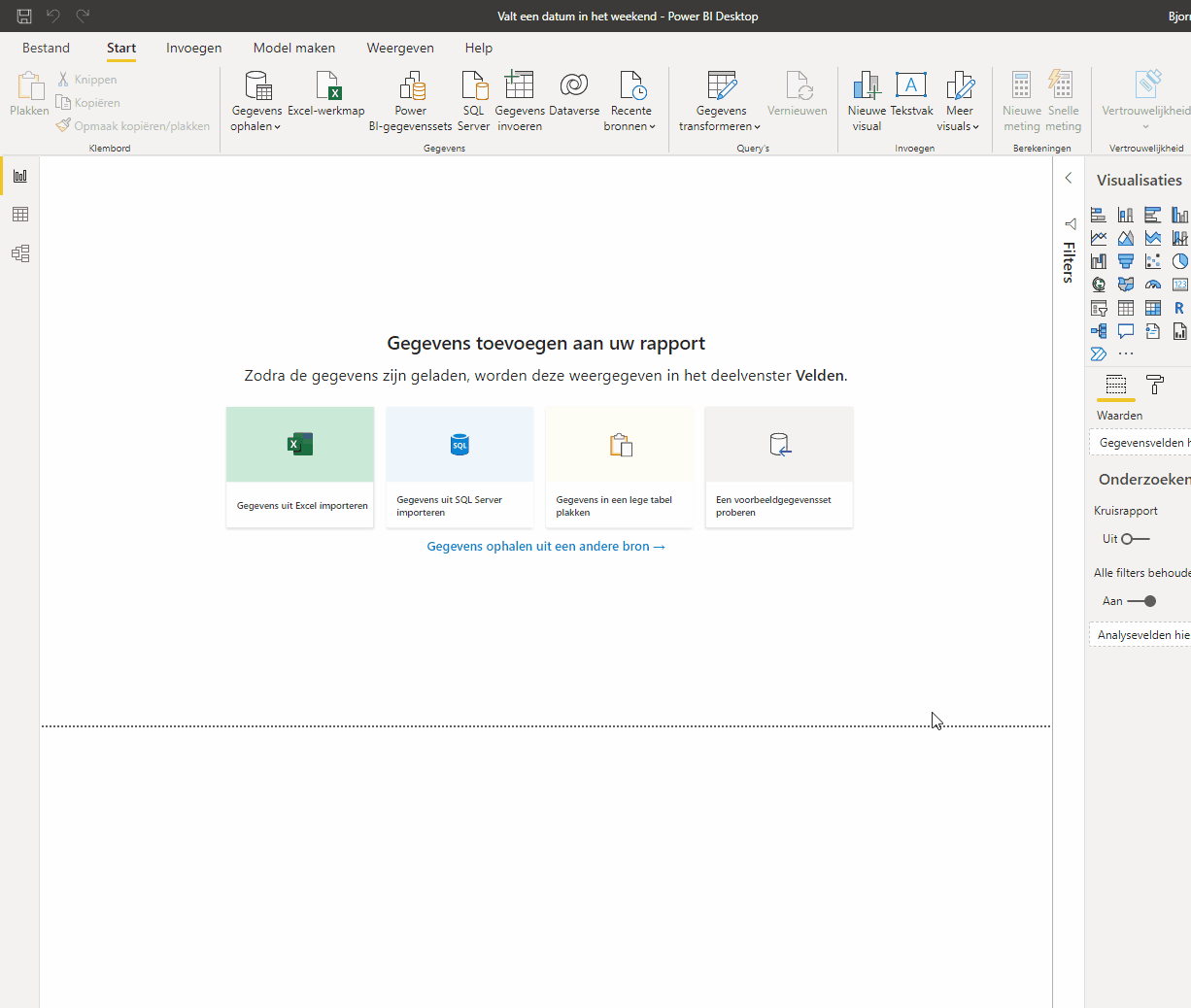Select the Q&A speech bubble visual
1191x1008 pixels.
[x=1126, y=331]
